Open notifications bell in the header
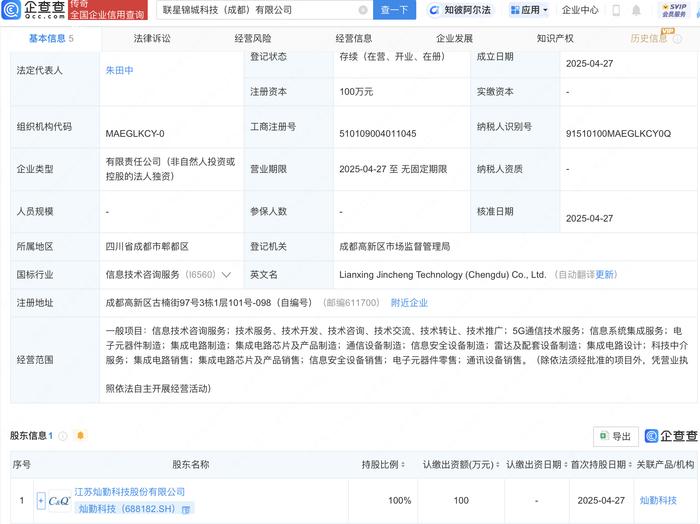Viewport: 700px width, 524px height. tap(637, 10)
